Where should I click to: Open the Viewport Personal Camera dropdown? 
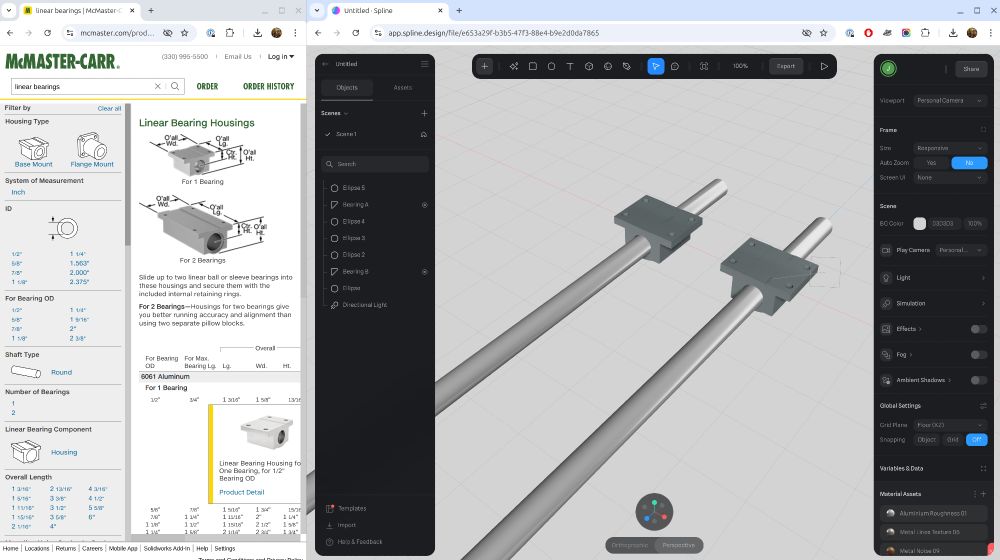(950, 101)
